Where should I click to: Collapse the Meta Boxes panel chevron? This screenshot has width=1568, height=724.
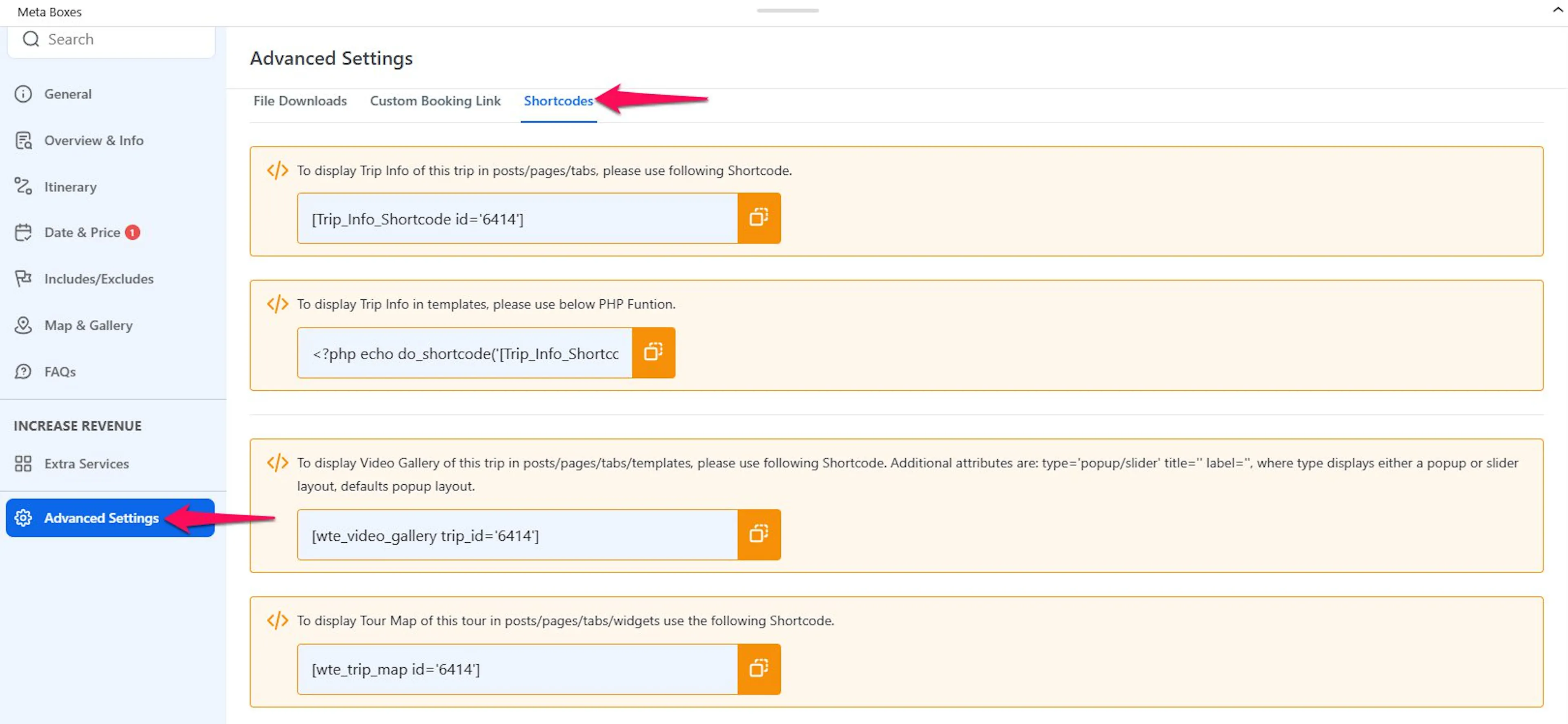pyautogui.click(x=1558, y=10)
